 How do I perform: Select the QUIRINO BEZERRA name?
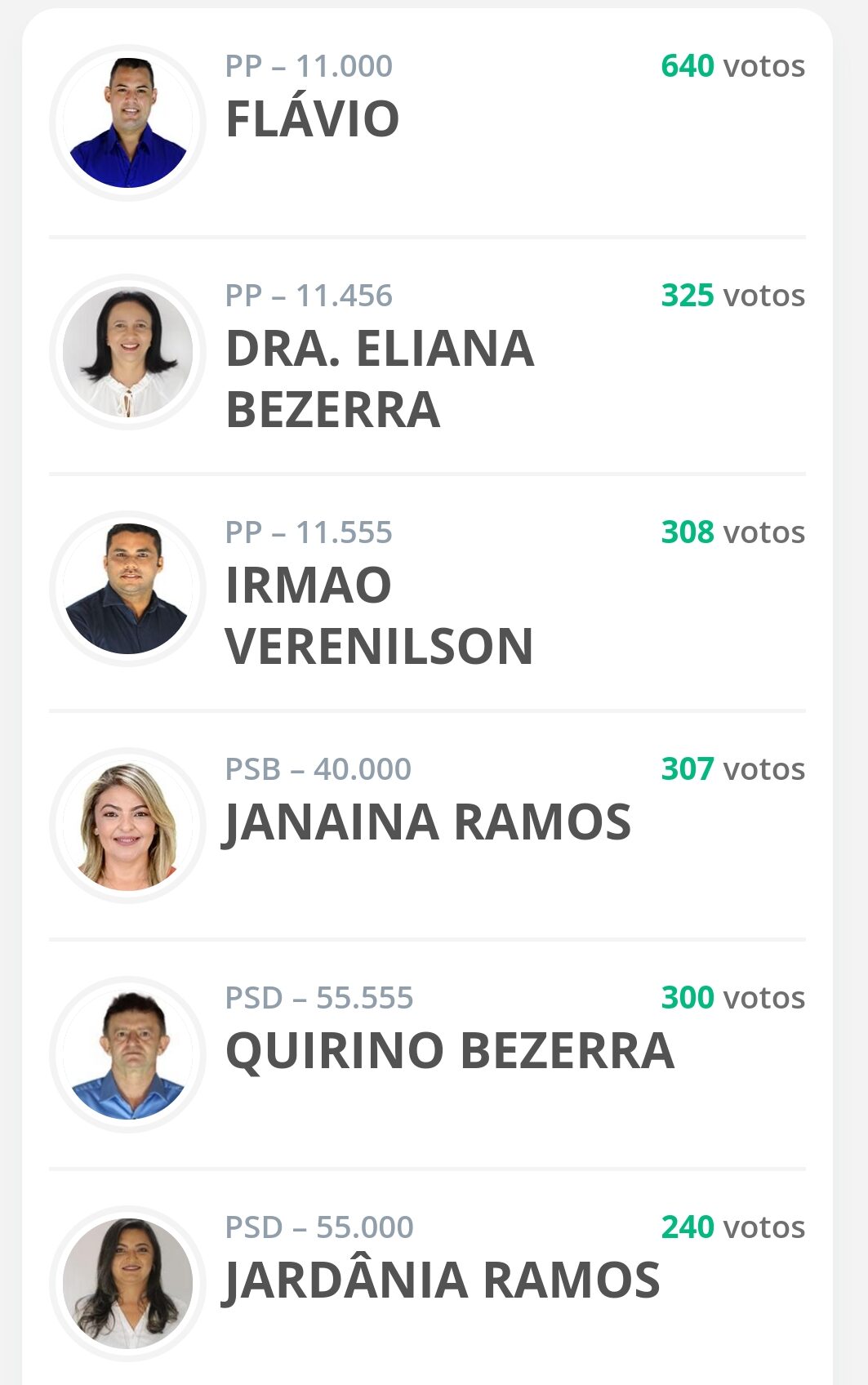point(450,1051)
